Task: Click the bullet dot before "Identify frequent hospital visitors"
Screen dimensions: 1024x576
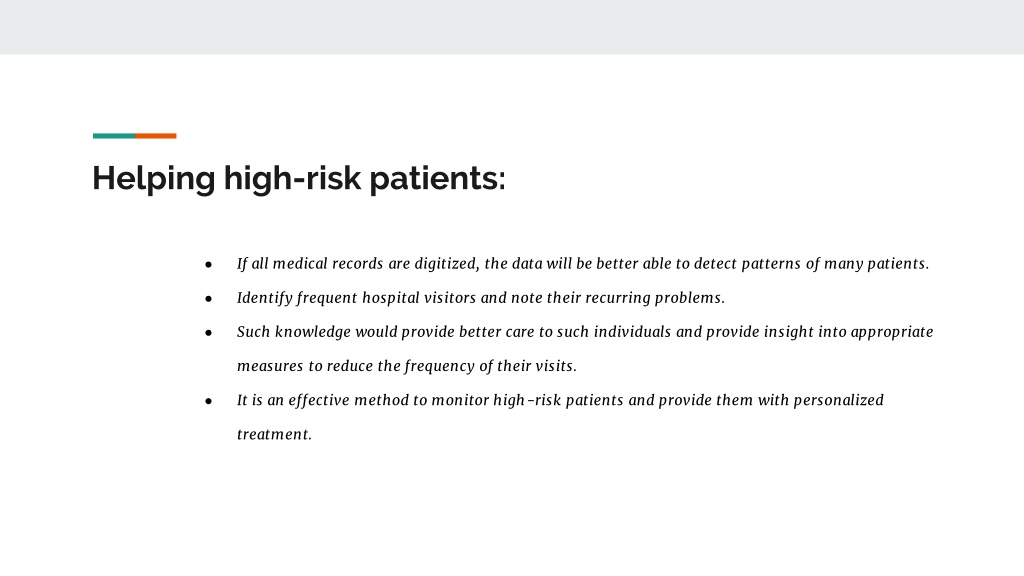Action: [208, 298]
